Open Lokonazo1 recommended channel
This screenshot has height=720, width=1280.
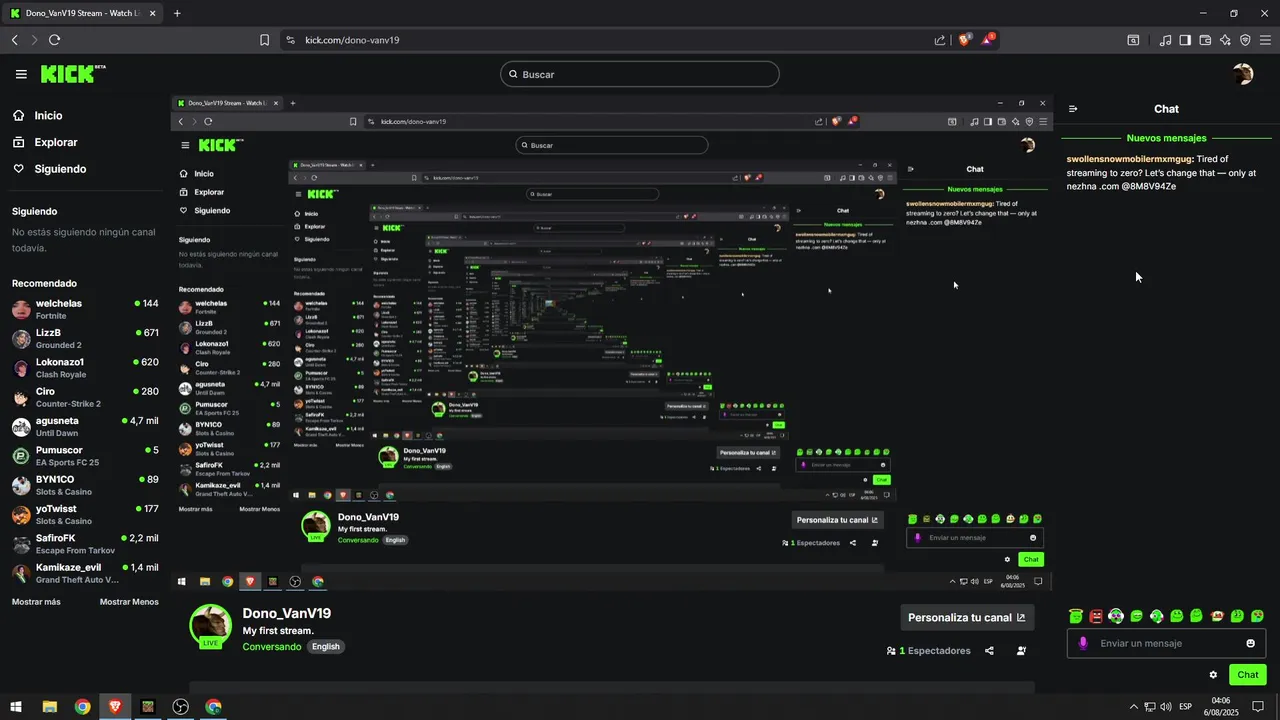(x=85, y=368)
